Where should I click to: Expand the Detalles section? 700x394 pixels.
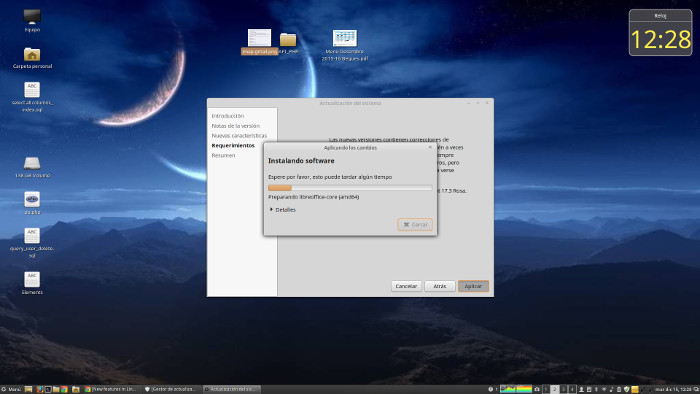(283, 210)
